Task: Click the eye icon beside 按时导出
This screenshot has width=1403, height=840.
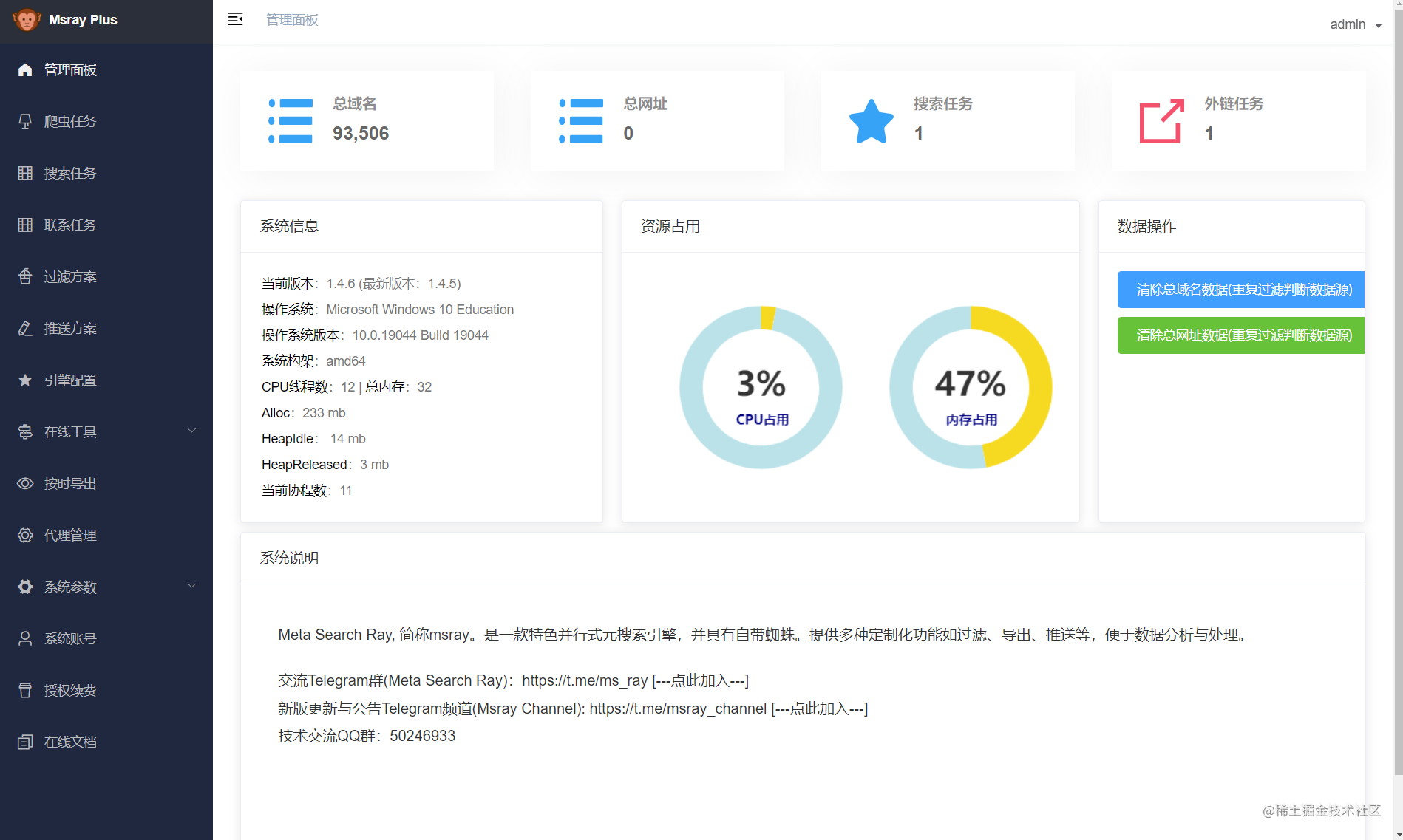Action: [25, 483]
